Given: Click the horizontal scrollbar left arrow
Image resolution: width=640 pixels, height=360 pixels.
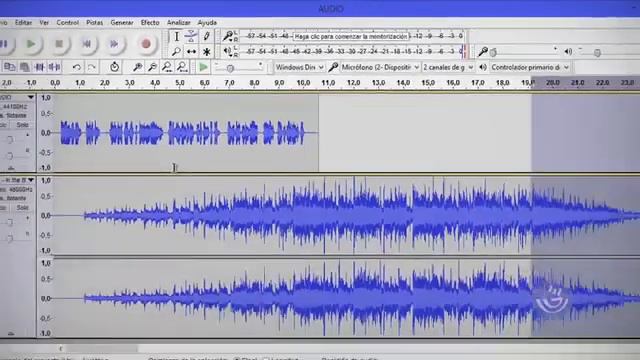Looking at the screenshot, I should tap(60, 349).
